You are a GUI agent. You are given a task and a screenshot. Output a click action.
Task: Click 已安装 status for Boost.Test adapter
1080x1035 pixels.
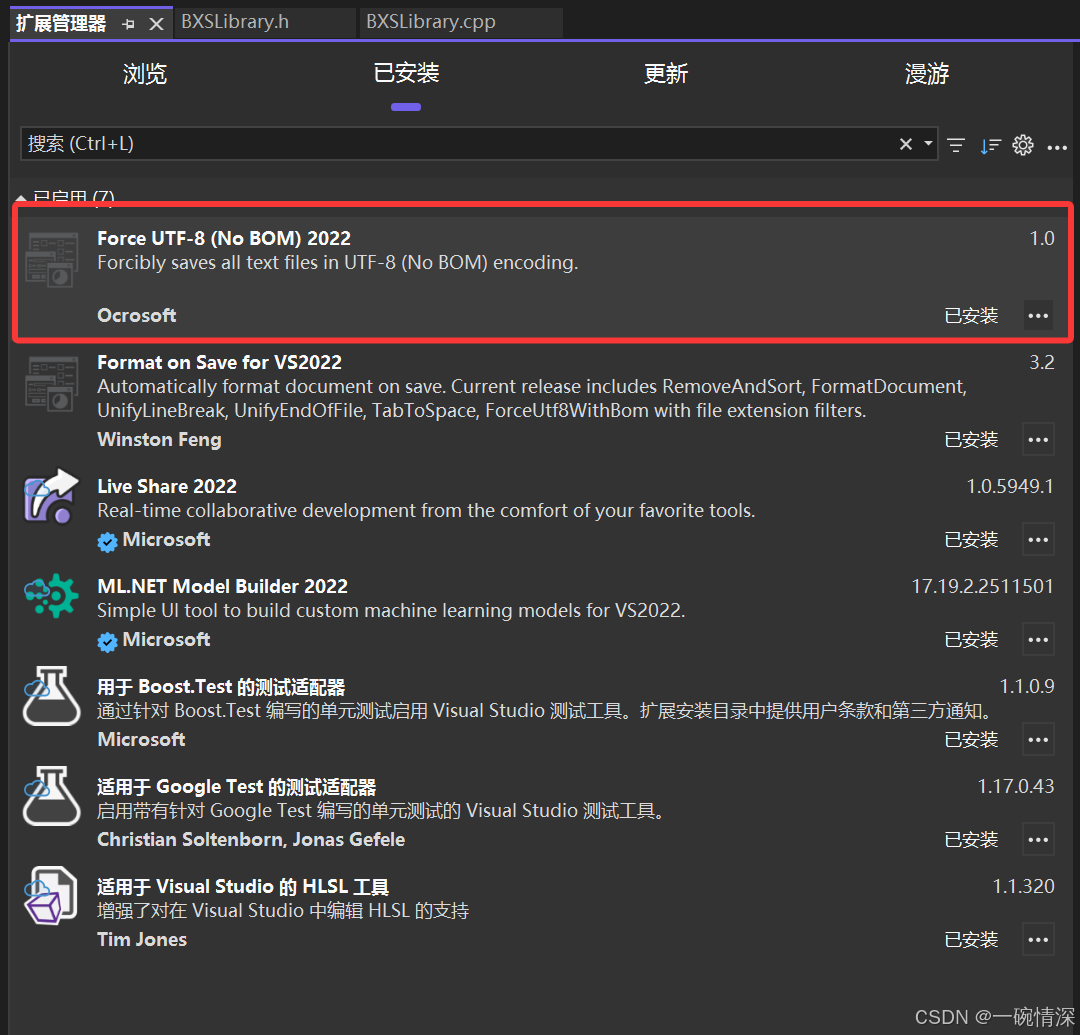(x=971, y=740)
